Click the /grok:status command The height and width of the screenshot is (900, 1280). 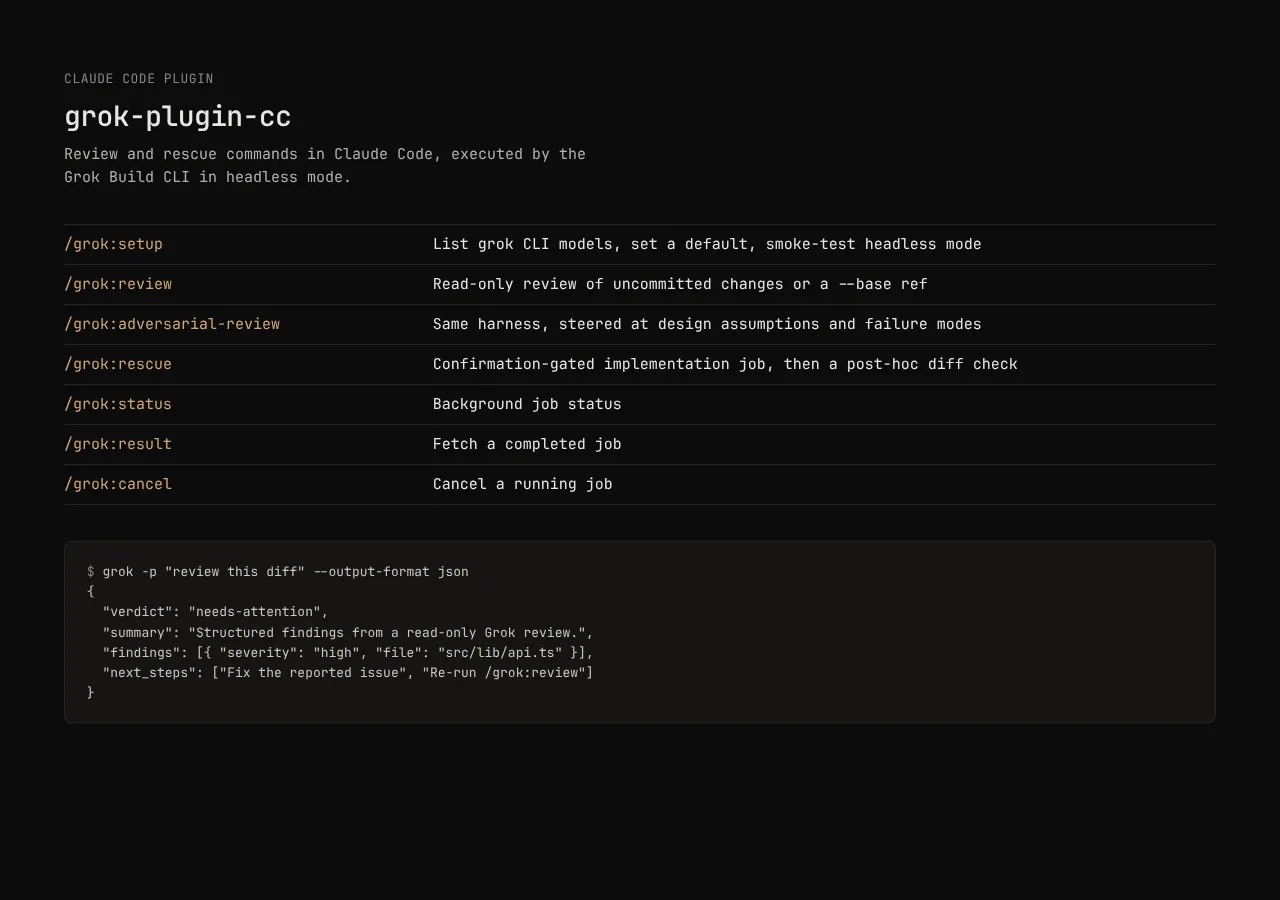(x=118, y=404)
